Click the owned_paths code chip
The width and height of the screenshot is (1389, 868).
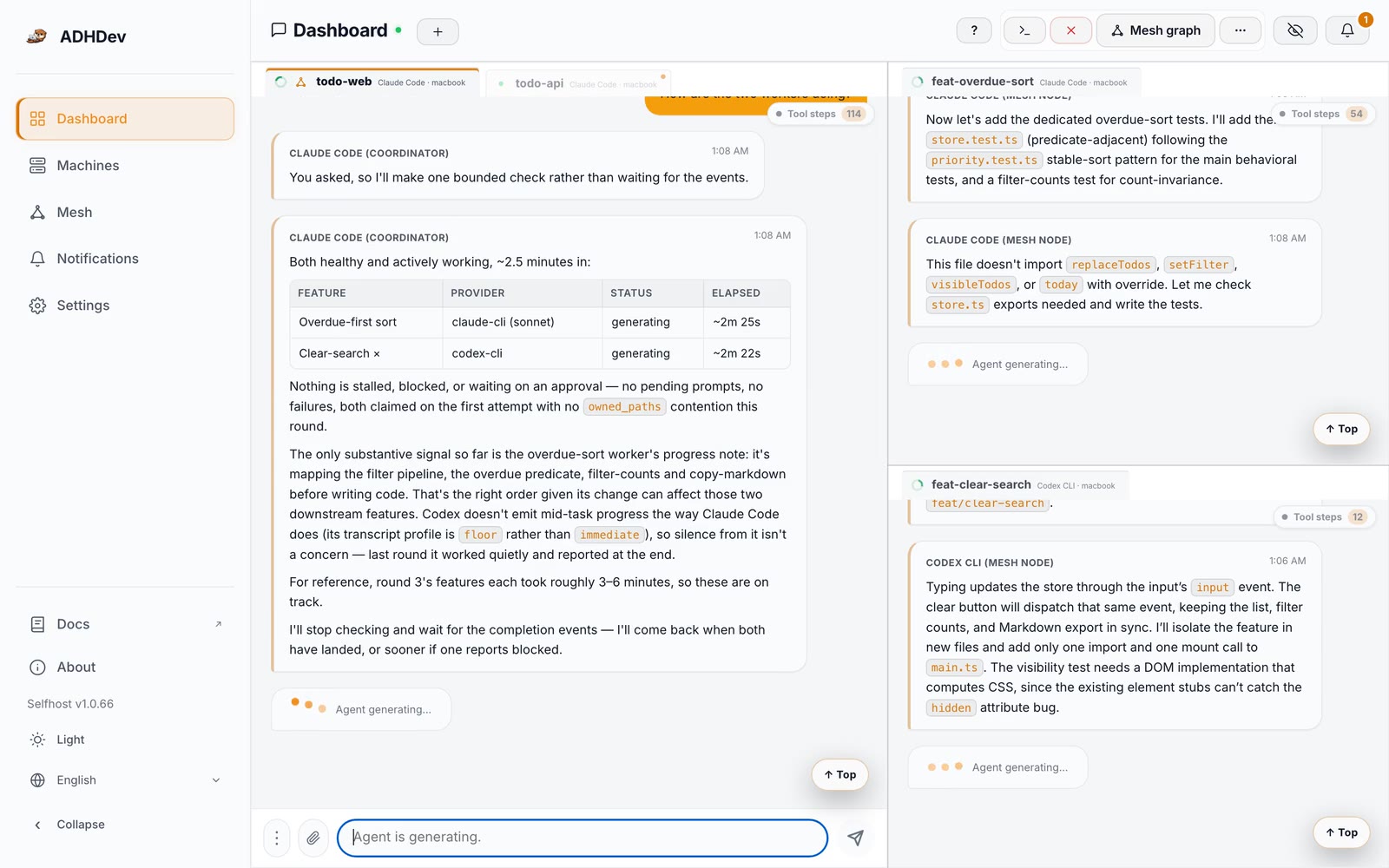point(624,407)
